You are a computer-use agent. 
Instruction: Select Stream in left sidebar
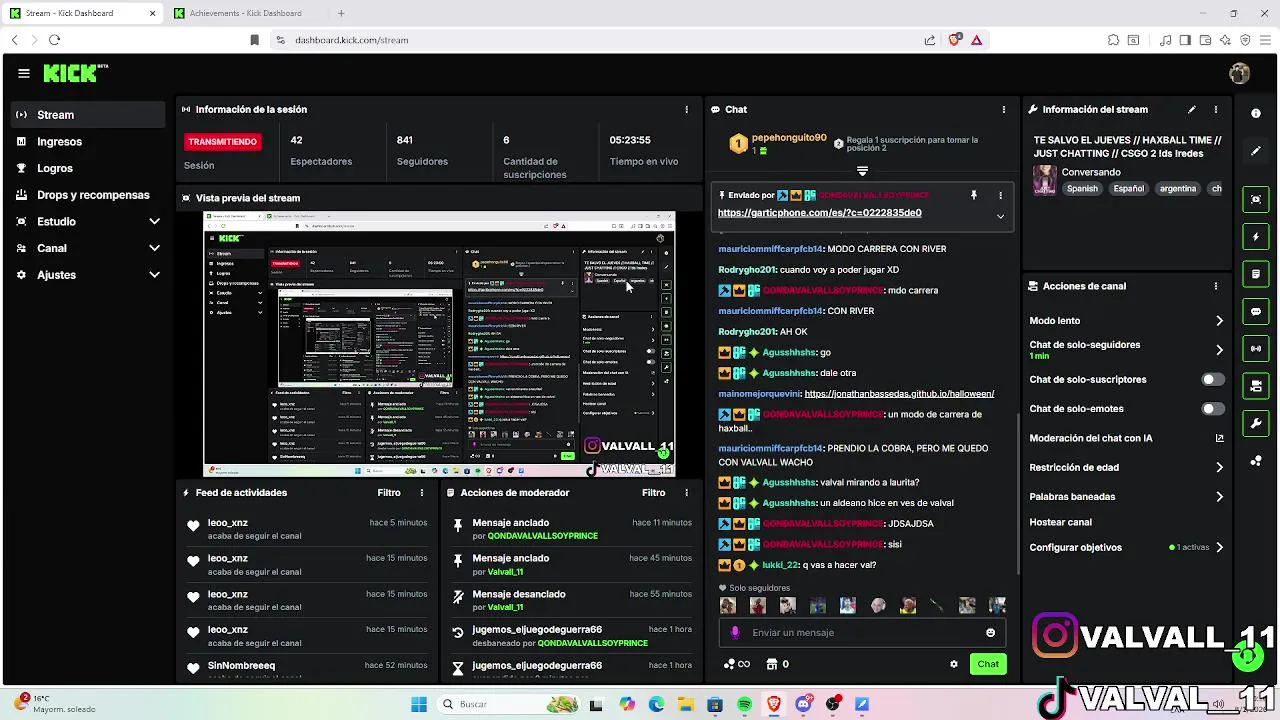[88, 115]
